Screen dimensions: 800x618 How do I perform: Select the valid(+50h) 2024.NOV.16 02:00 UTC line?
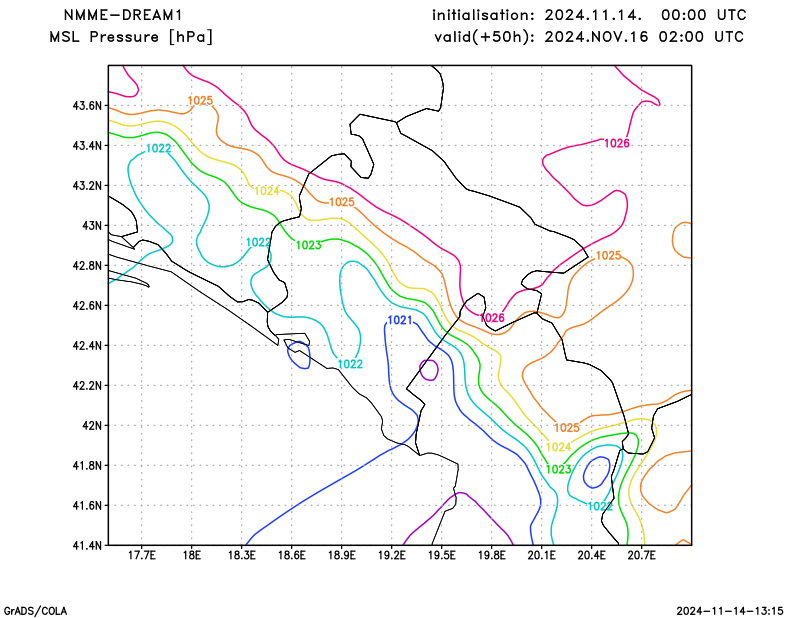[x=589, y=37]
